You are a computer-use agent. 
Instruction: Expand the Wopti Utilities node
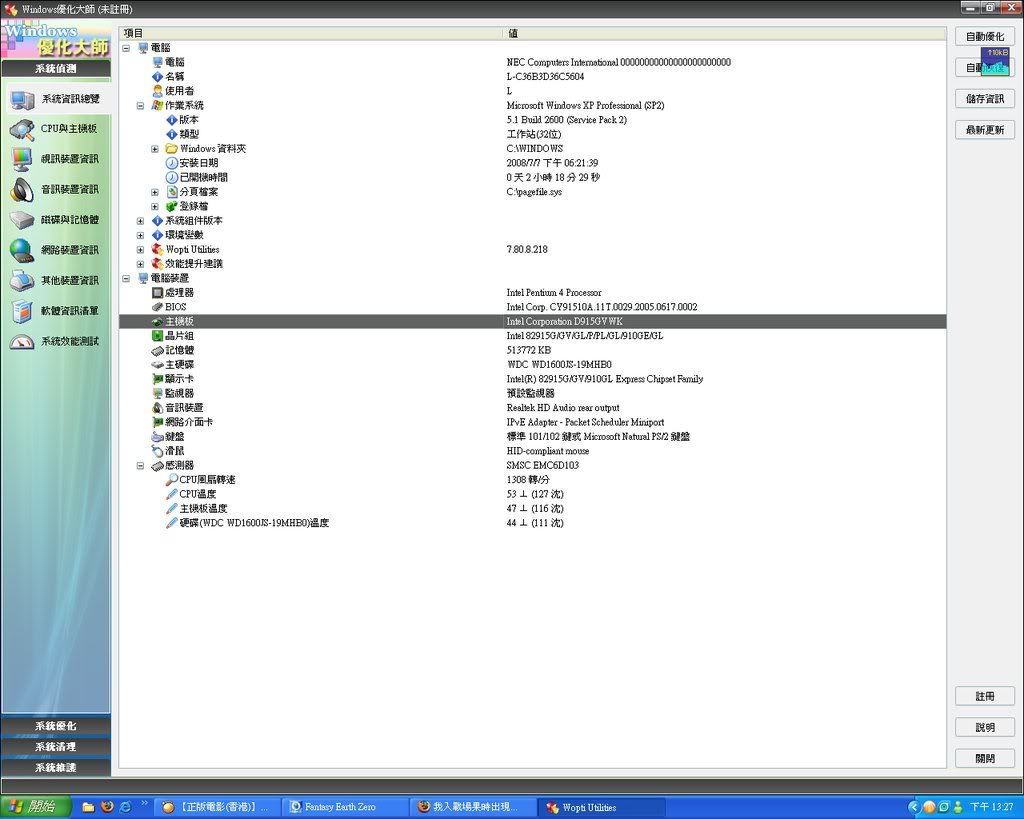(140, 249)
